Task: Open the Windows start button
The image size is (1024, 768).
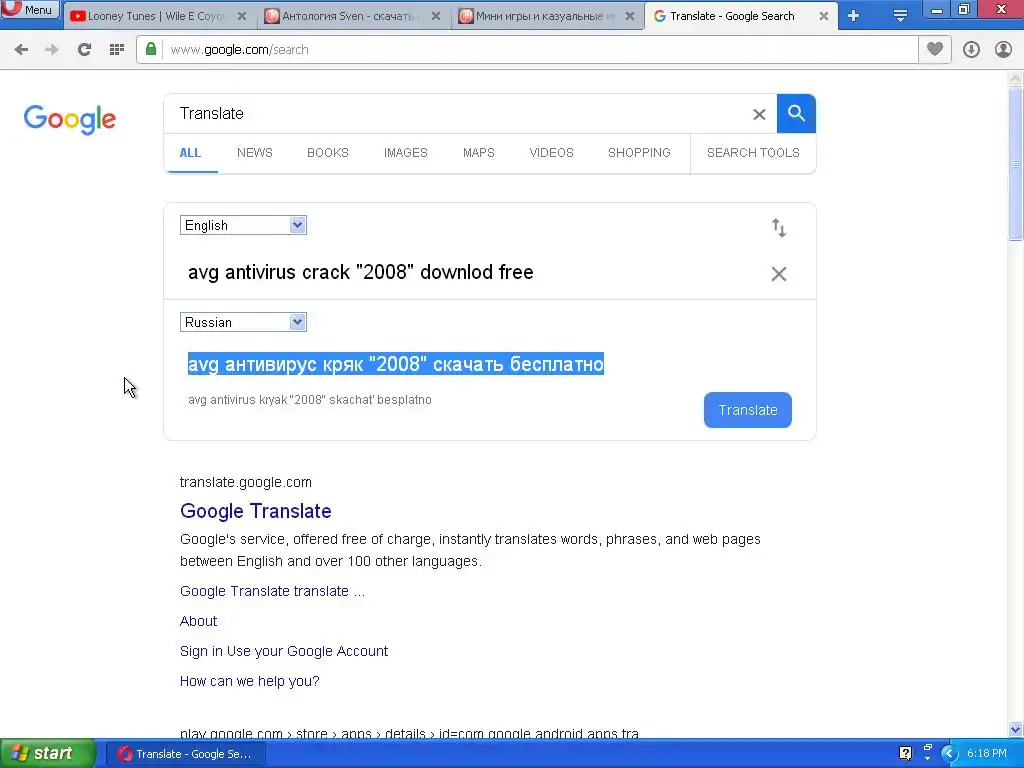Action: (48, 754)
